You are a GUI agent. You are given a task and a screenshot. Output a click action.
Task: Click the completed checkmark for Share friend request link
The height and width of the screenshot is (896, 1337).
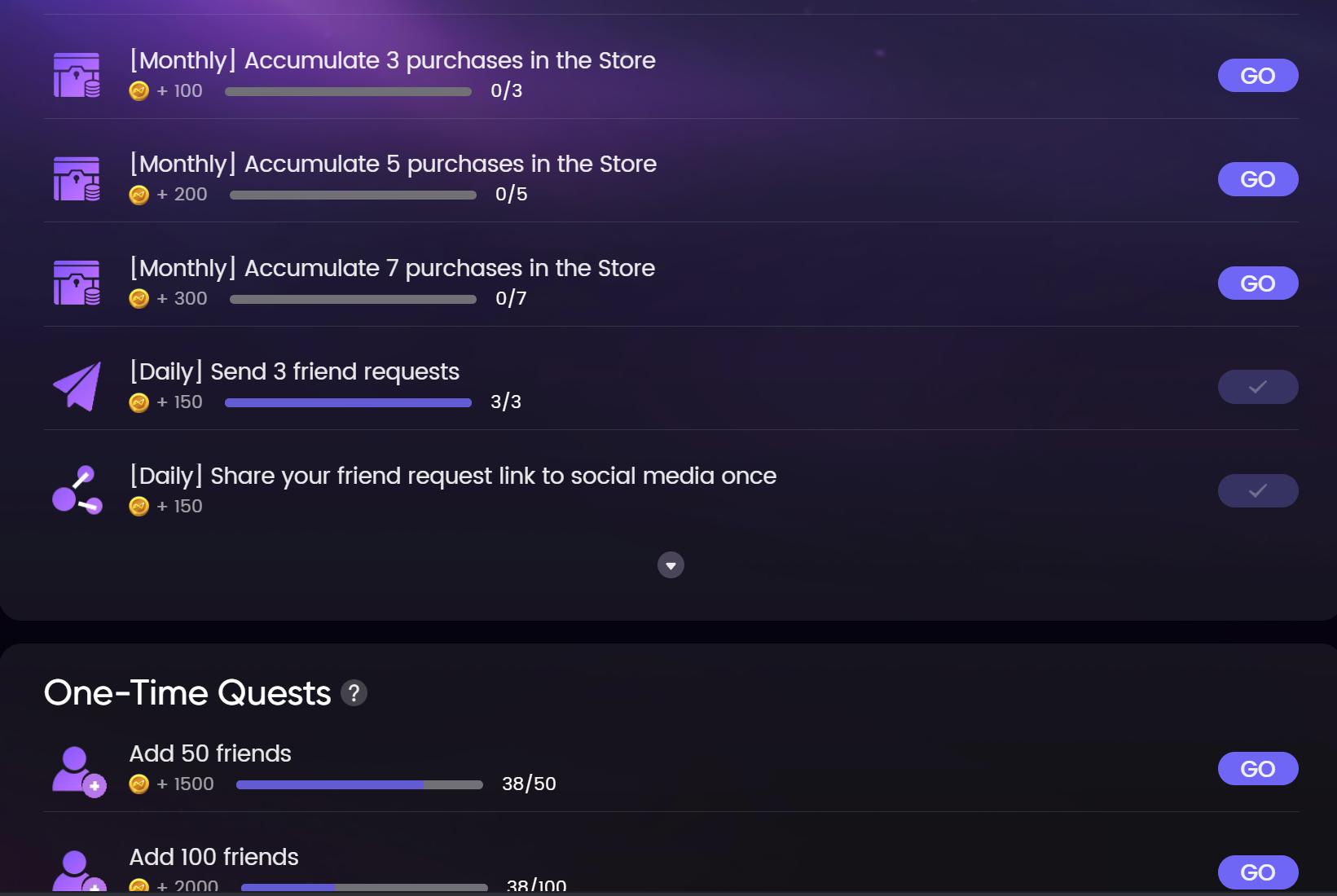[1257, 490]
